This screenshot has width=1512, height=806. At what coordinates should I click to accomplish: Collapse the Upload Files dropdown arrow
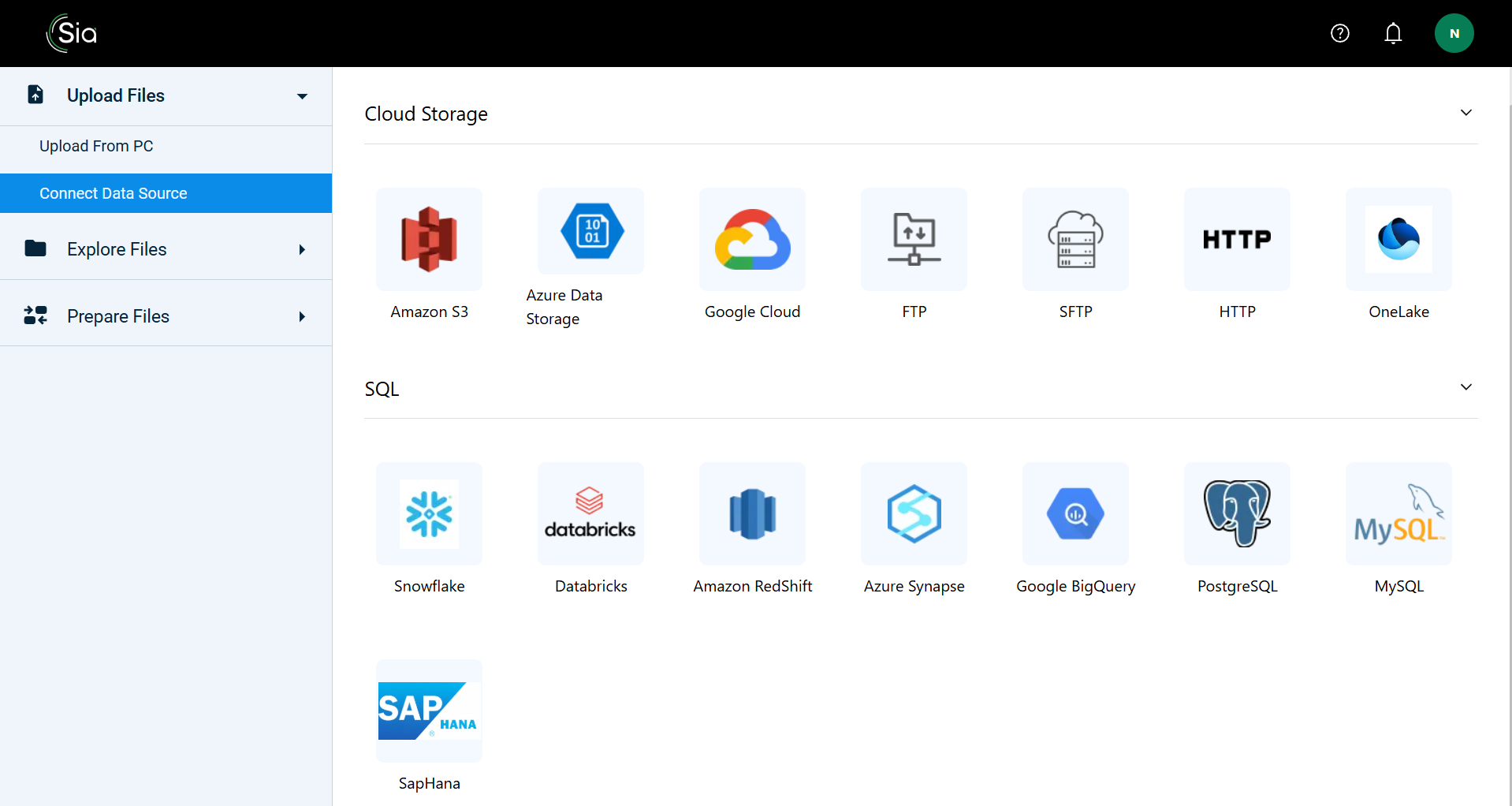click(302, 96)
